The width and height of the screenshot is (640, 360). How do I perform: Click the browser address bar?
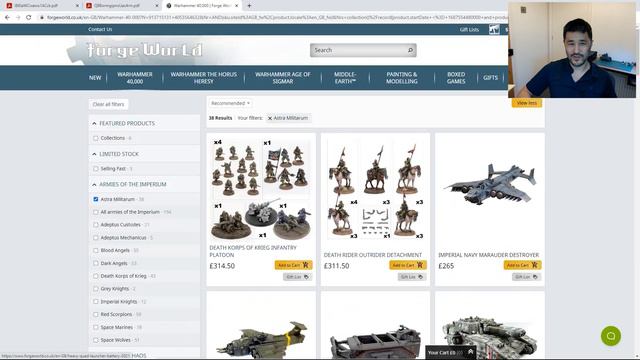(273, 18)
